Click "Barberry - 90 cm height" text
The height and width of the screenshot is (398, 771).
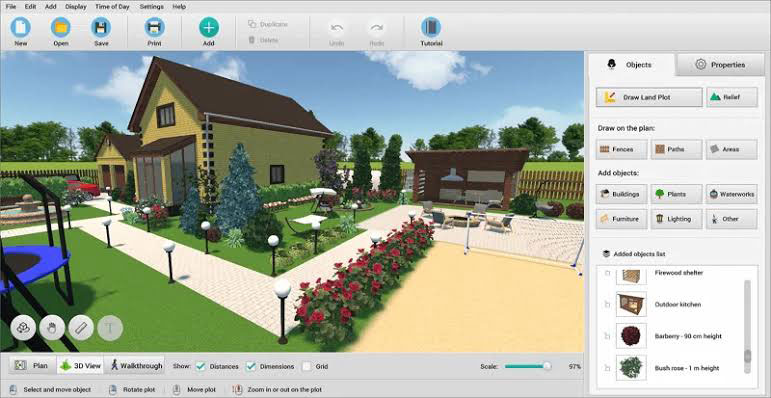(x=688, y=337)
